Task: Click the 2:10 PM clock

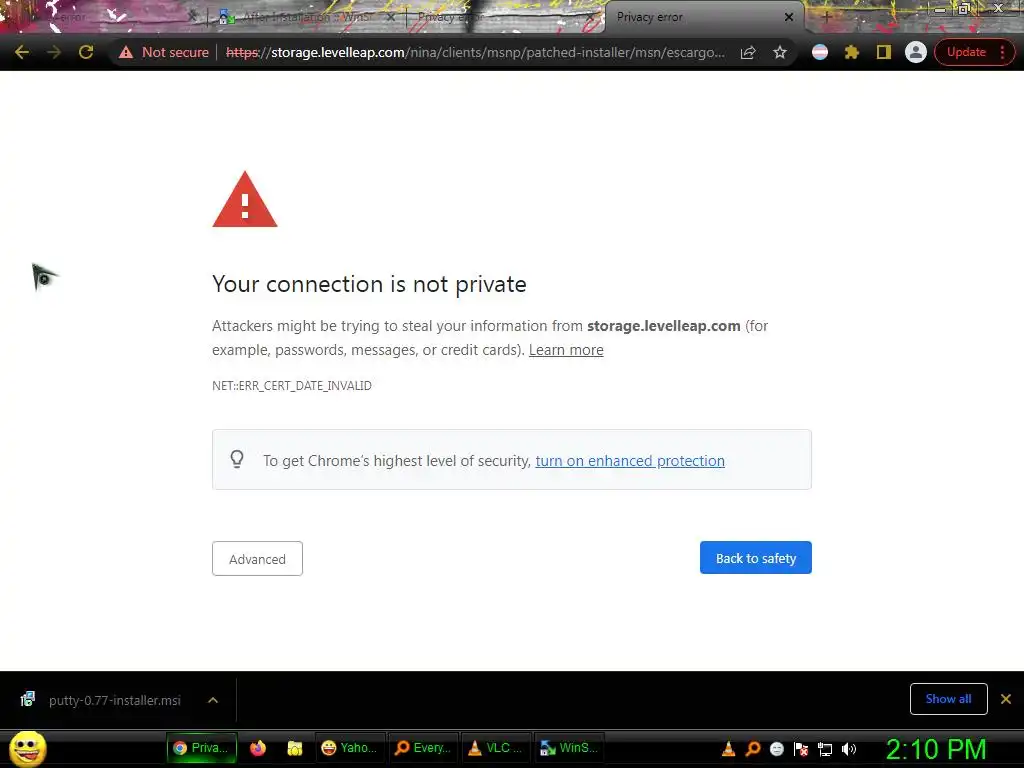Action: click(936, 749)
